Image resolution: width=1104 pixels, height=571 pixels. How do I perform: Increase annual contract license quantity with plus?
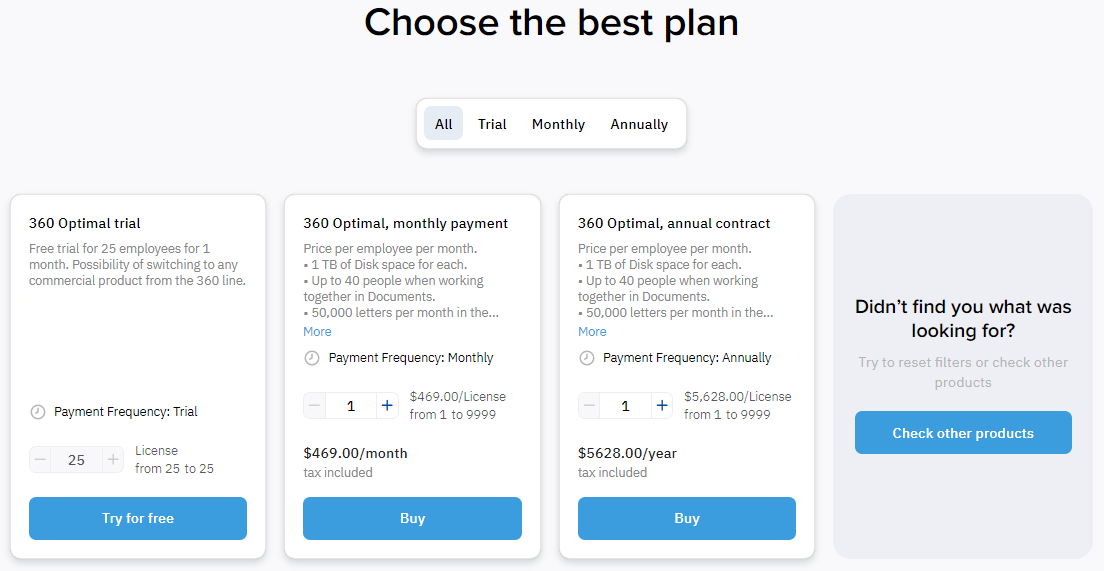pos(662,406)
